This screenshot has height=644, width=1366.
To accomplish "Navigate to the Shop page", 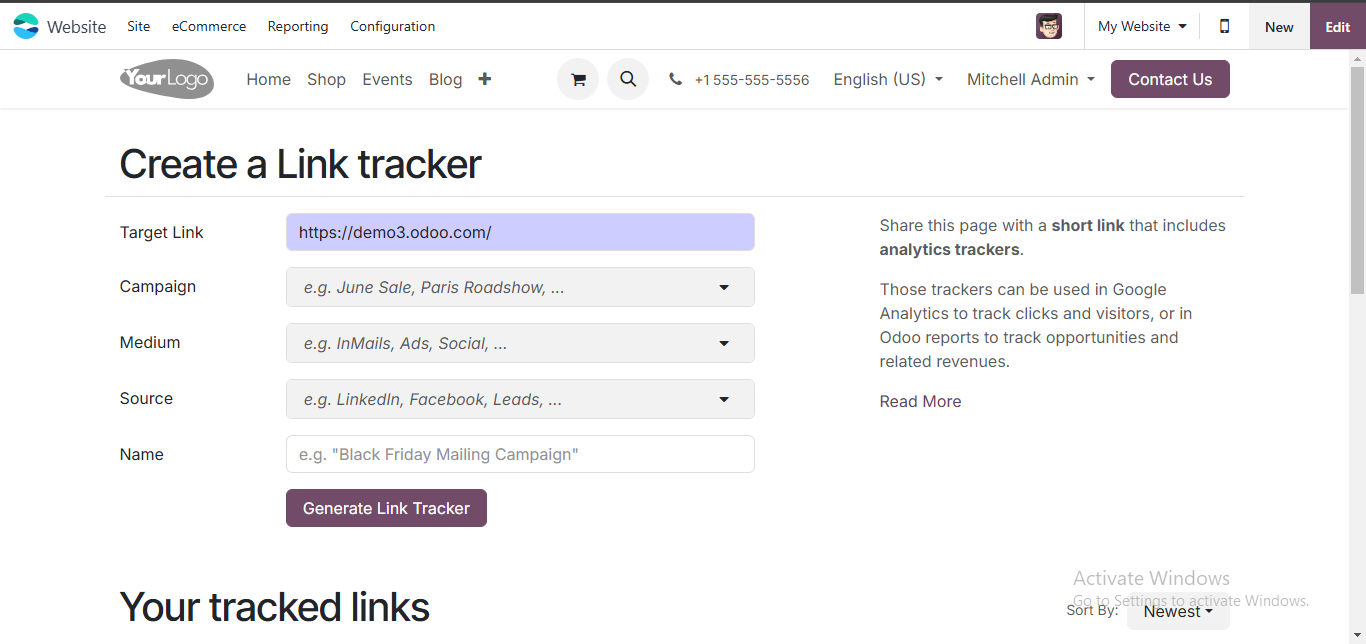I will 326,79.
